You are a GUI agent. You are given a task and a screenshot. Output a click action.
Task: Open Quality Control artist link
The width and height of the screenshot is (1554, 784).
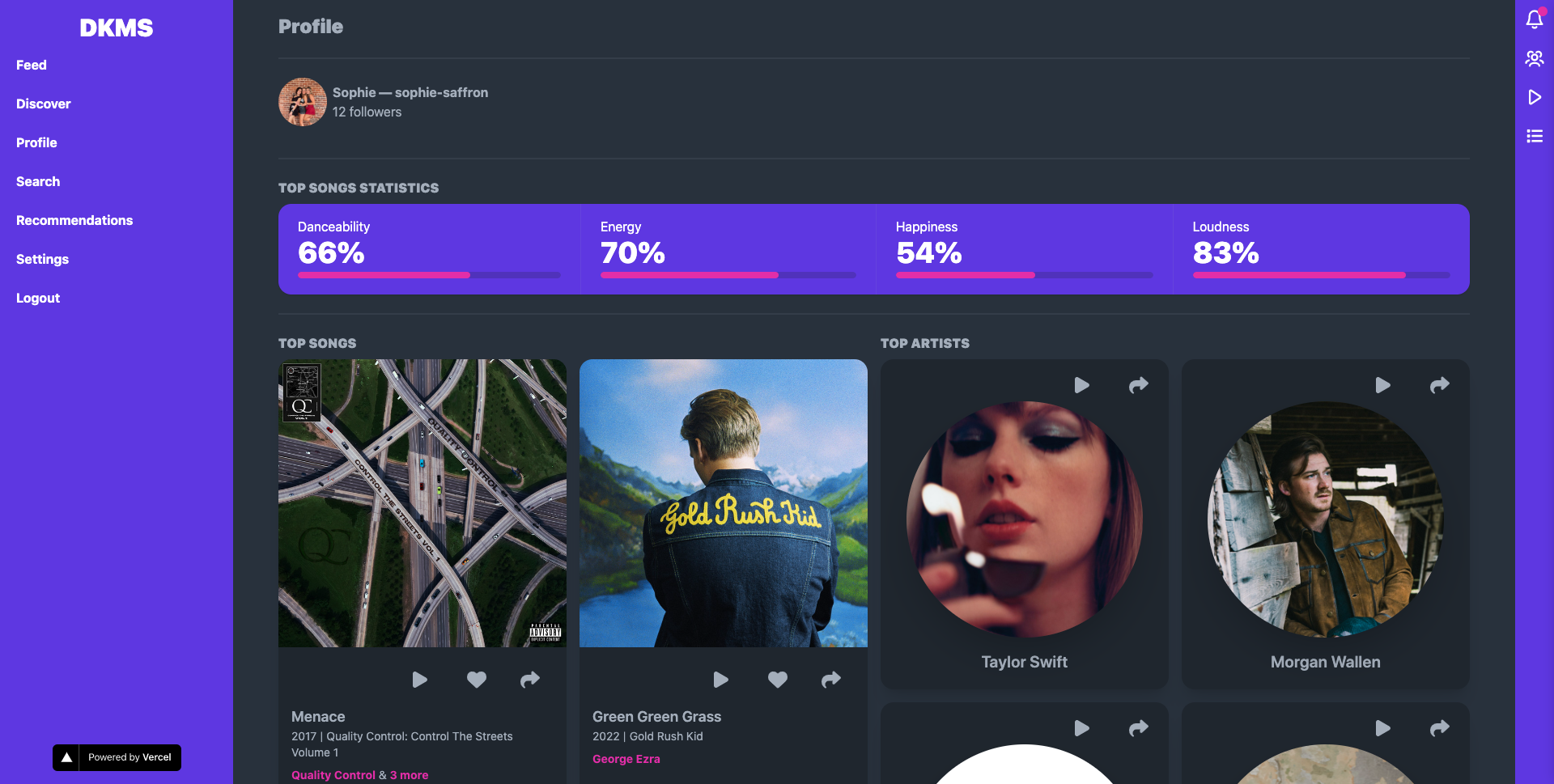pyautogui.click(x=333, y=775)
